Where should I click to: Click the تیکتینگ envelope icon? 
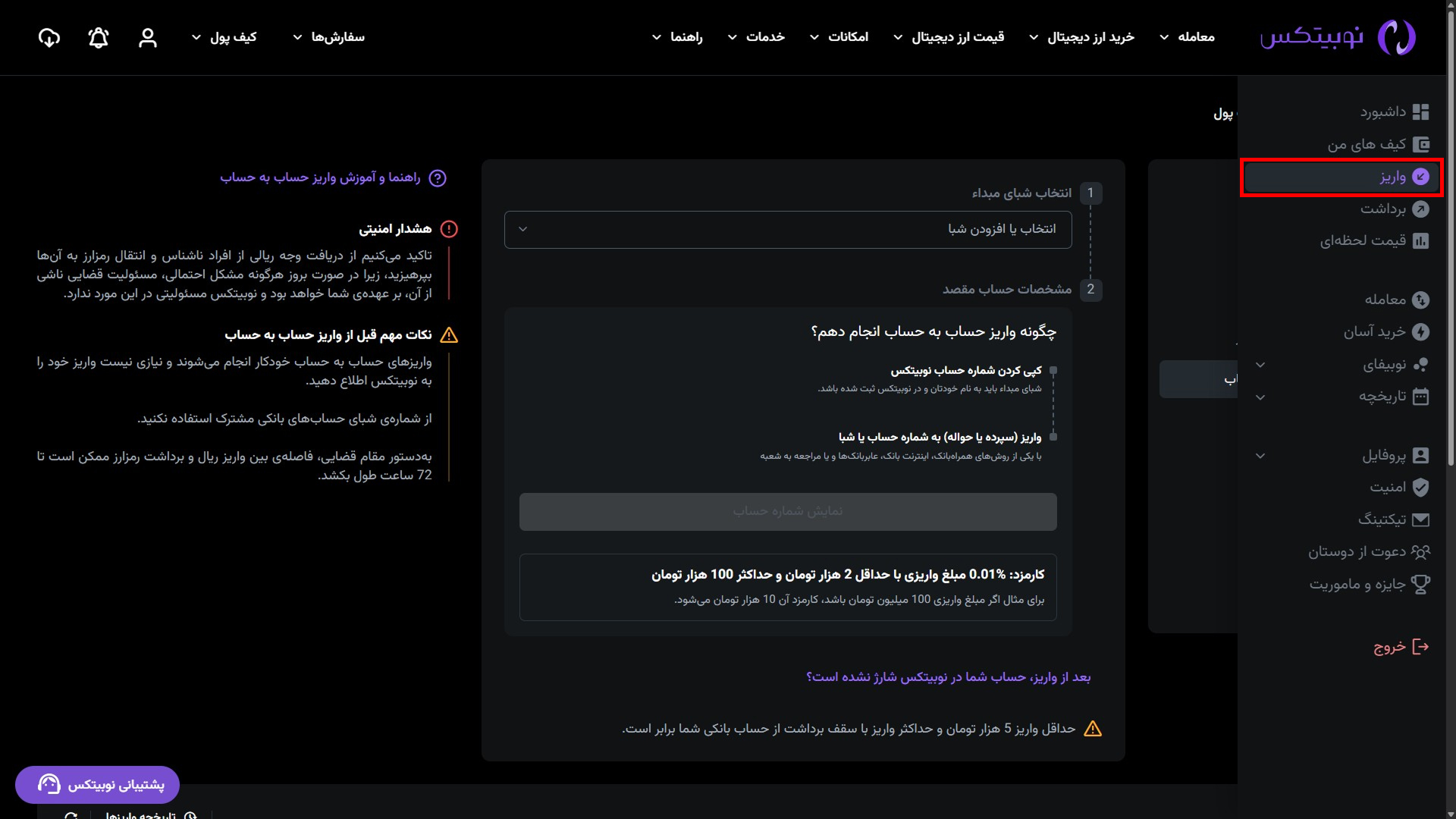(x=1421, y=519)
